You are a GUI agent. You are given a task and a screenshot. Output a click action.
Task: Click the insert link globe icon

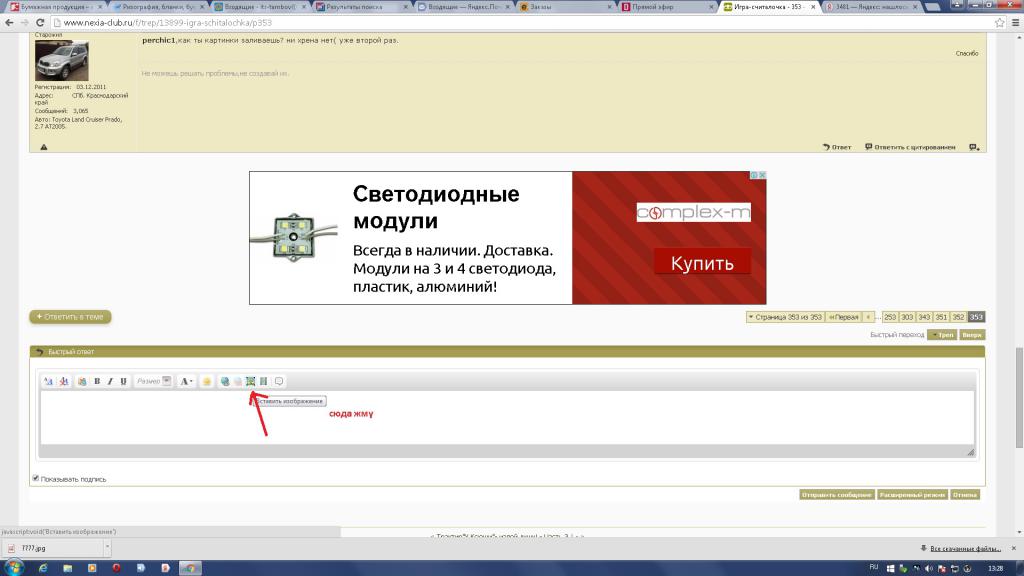click(225, 381)
